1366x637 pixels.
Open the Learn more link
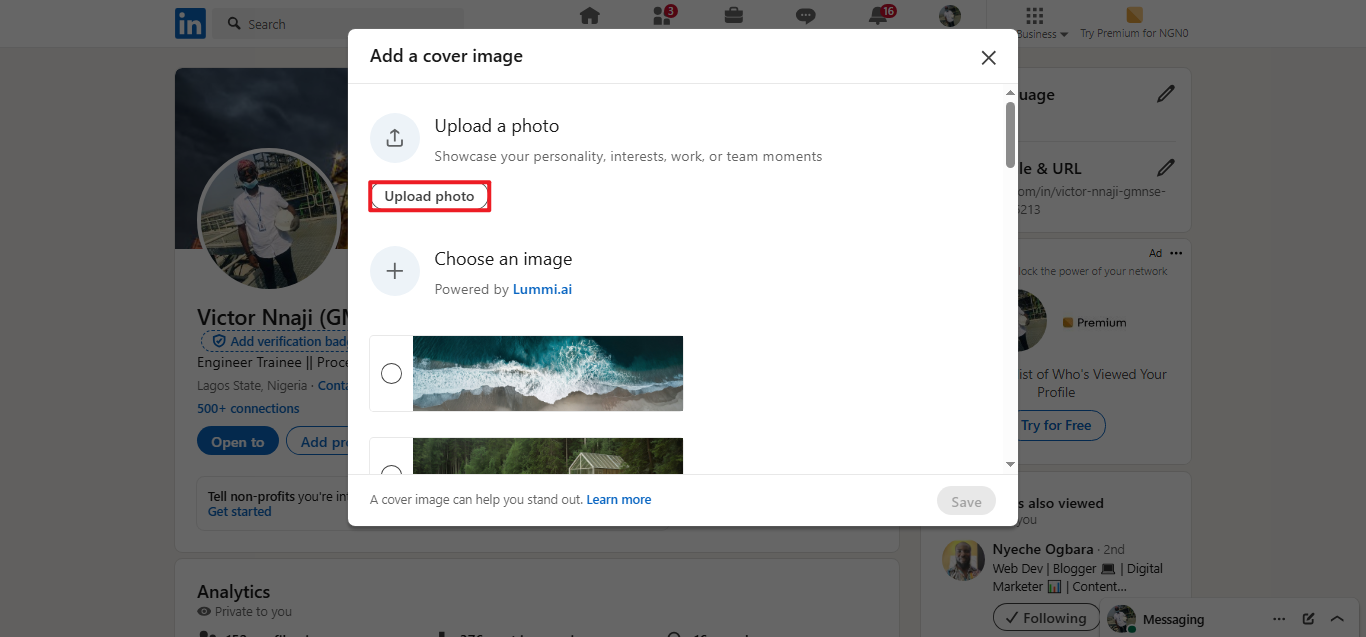click(x=619, y=500)
